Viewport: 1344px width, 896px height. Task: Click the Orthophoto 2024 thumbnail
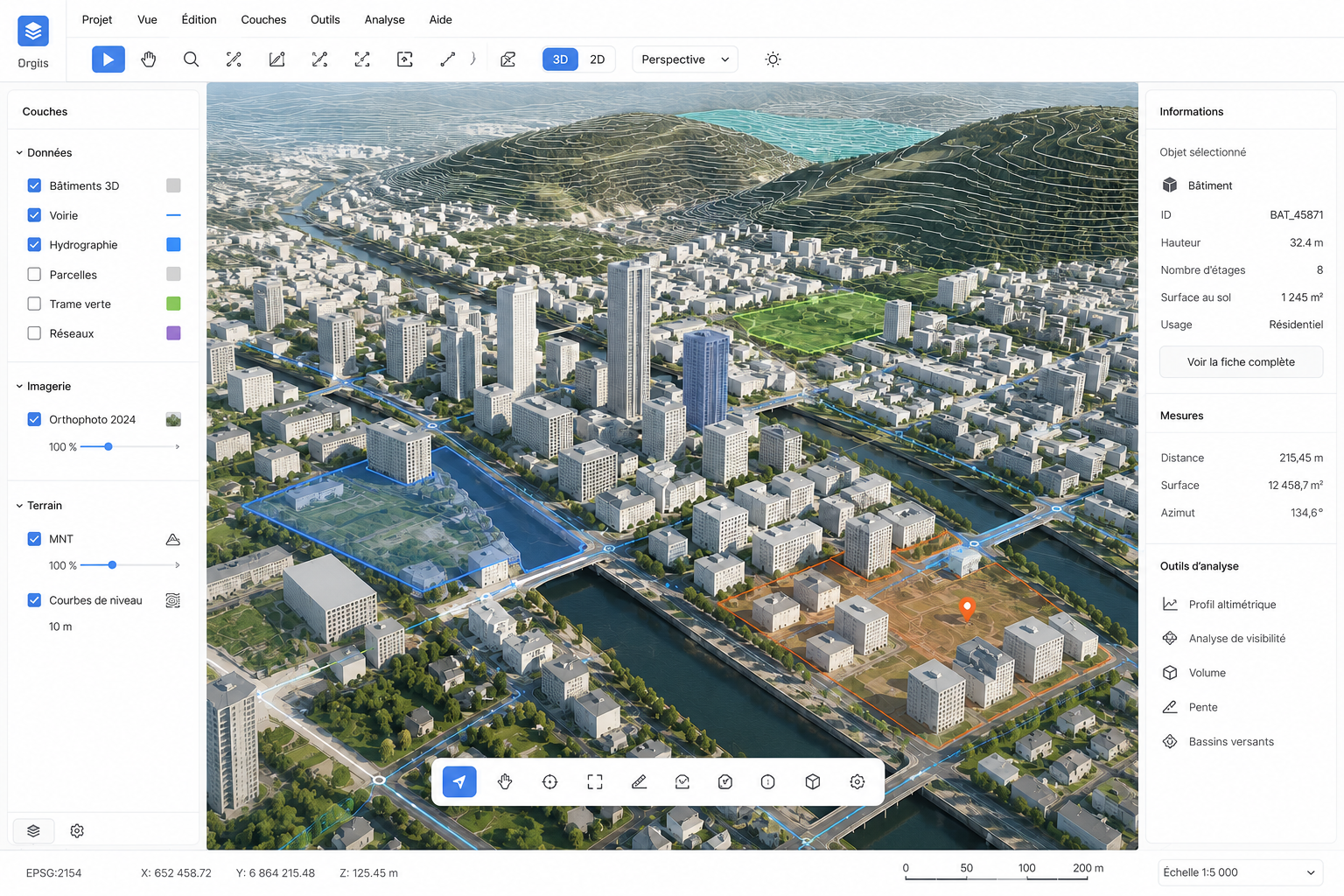tap(173, 419)
